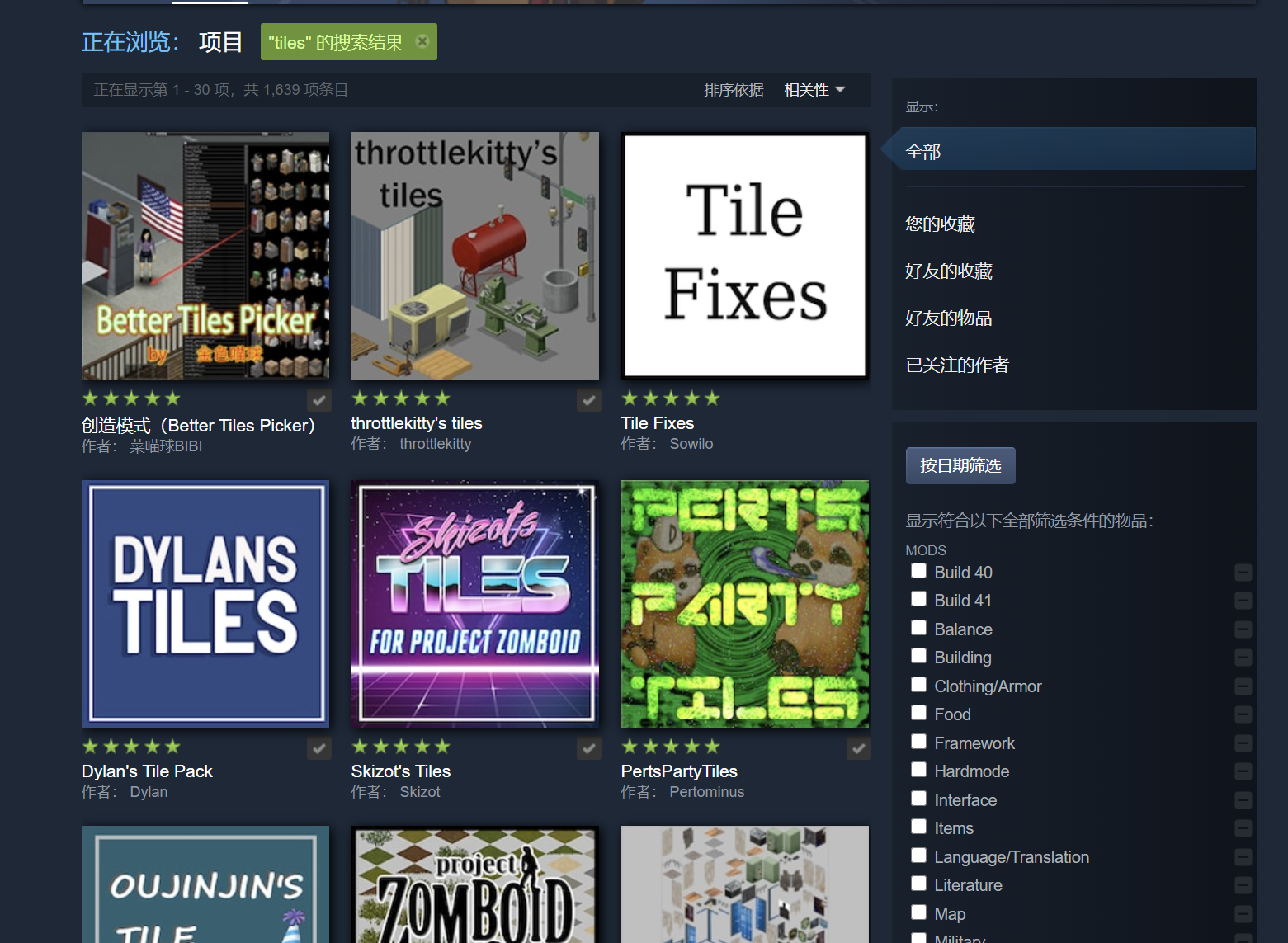The width and height of the screenshot is (1288, 943).
Task: Exclude Map tag with minus icon
Action: tap(1243, 914)
